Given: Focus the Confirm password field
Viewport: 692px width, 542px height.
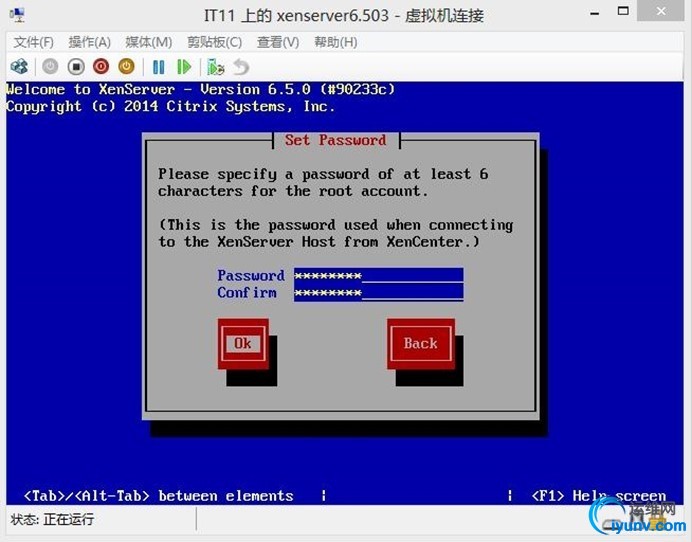Looking at the screenshot, I should [379, 292].
